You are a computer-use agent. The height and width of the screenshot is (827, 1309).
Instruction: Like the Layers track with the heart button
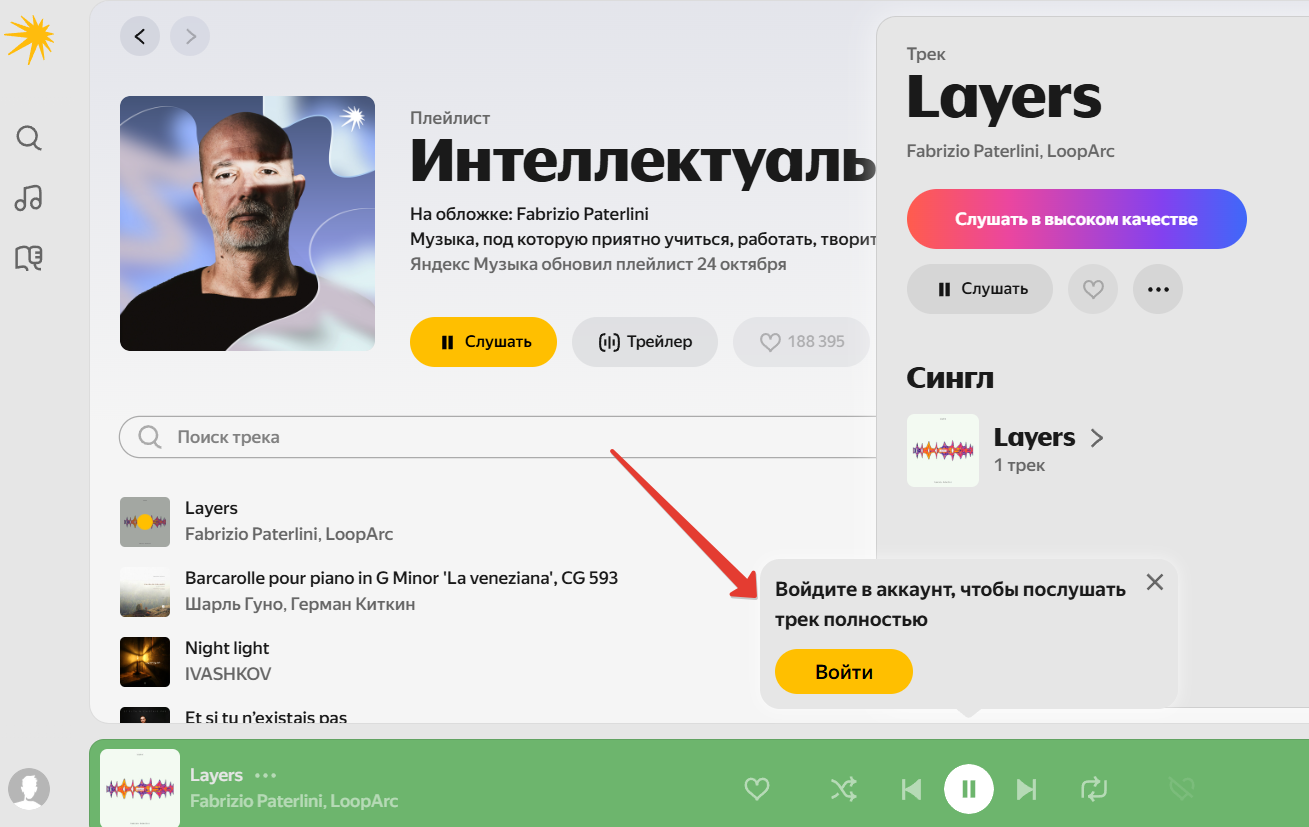1092,289
